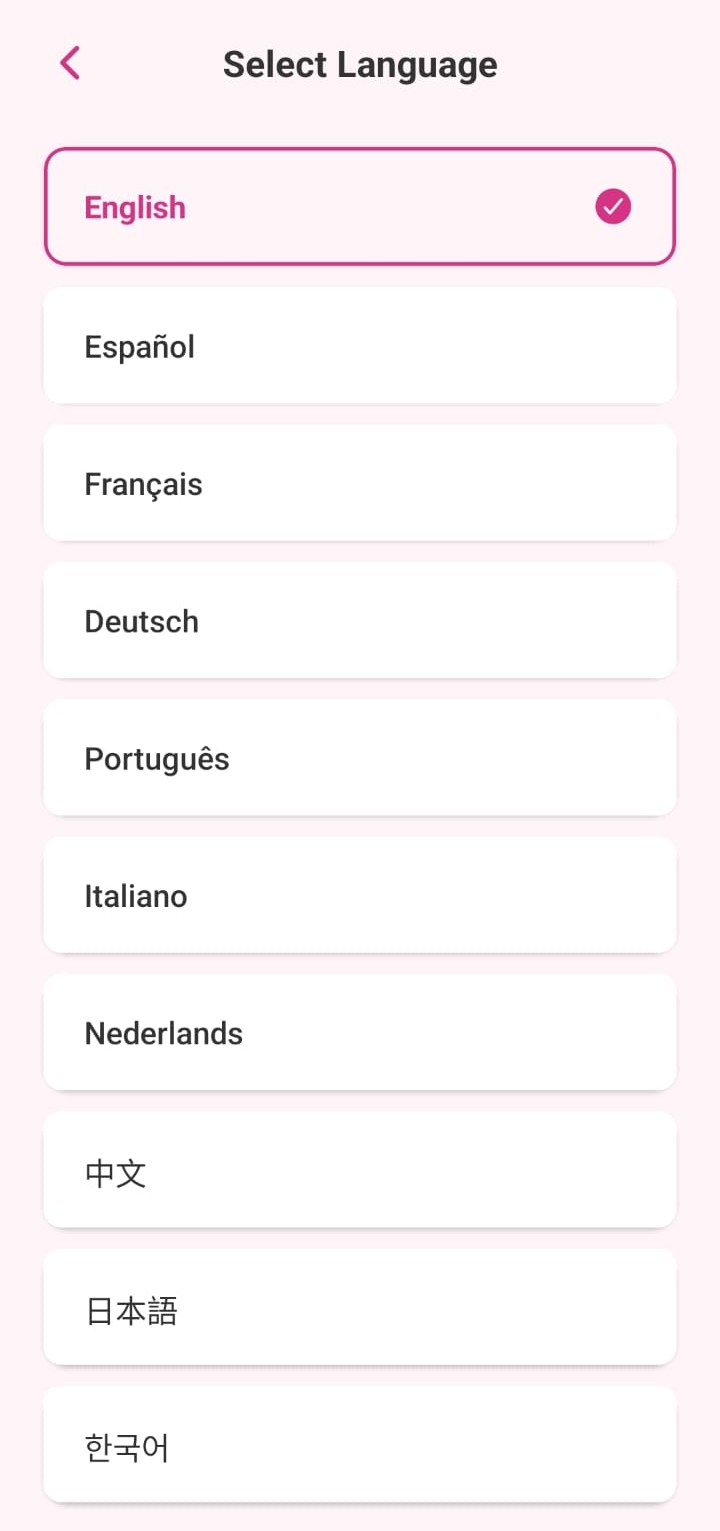The width and height of the screenshot is (720, 1531).
Task: Select Français from the language list
Action: pos(360,483)
